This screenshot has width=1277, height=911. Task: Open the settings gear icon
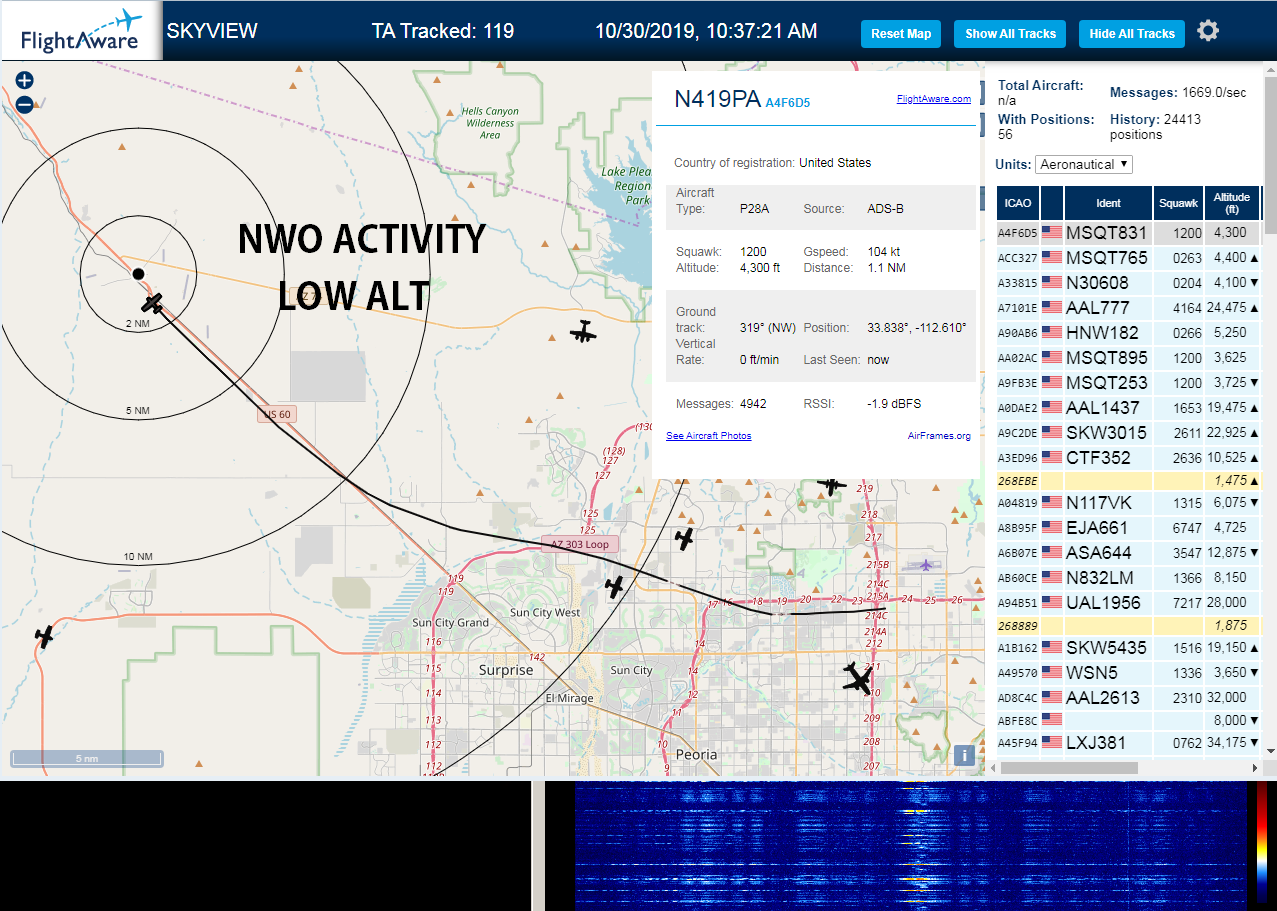[1208, 31]
